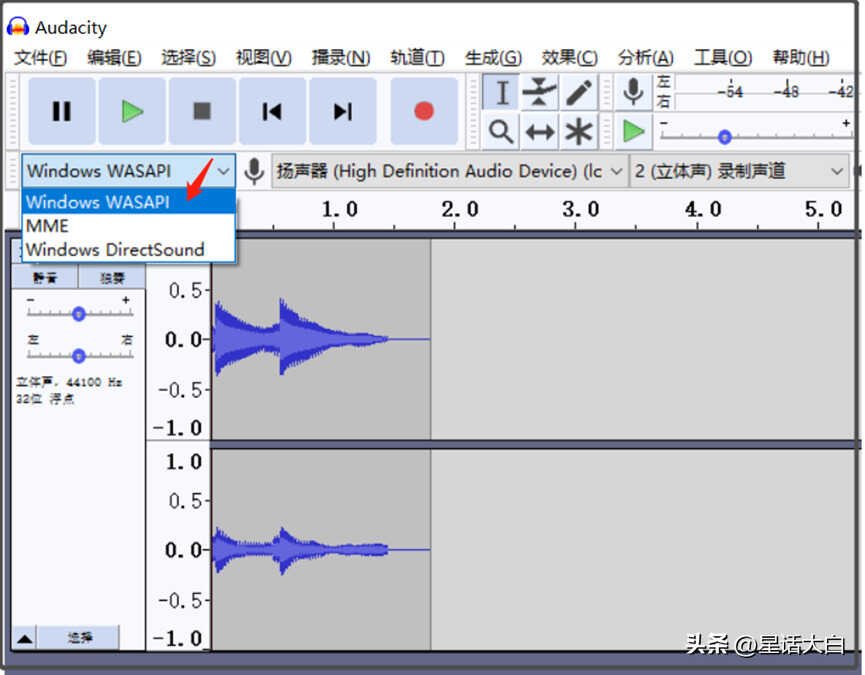
Task: Click the Play-at-speed green arrow
Action: [633, 132]
